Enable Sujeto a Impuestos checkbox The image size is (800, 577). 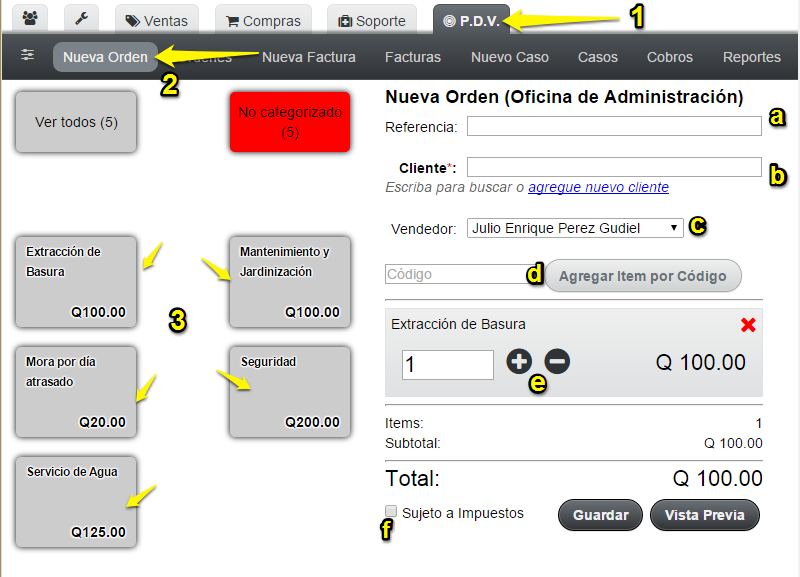pos(391,511)
